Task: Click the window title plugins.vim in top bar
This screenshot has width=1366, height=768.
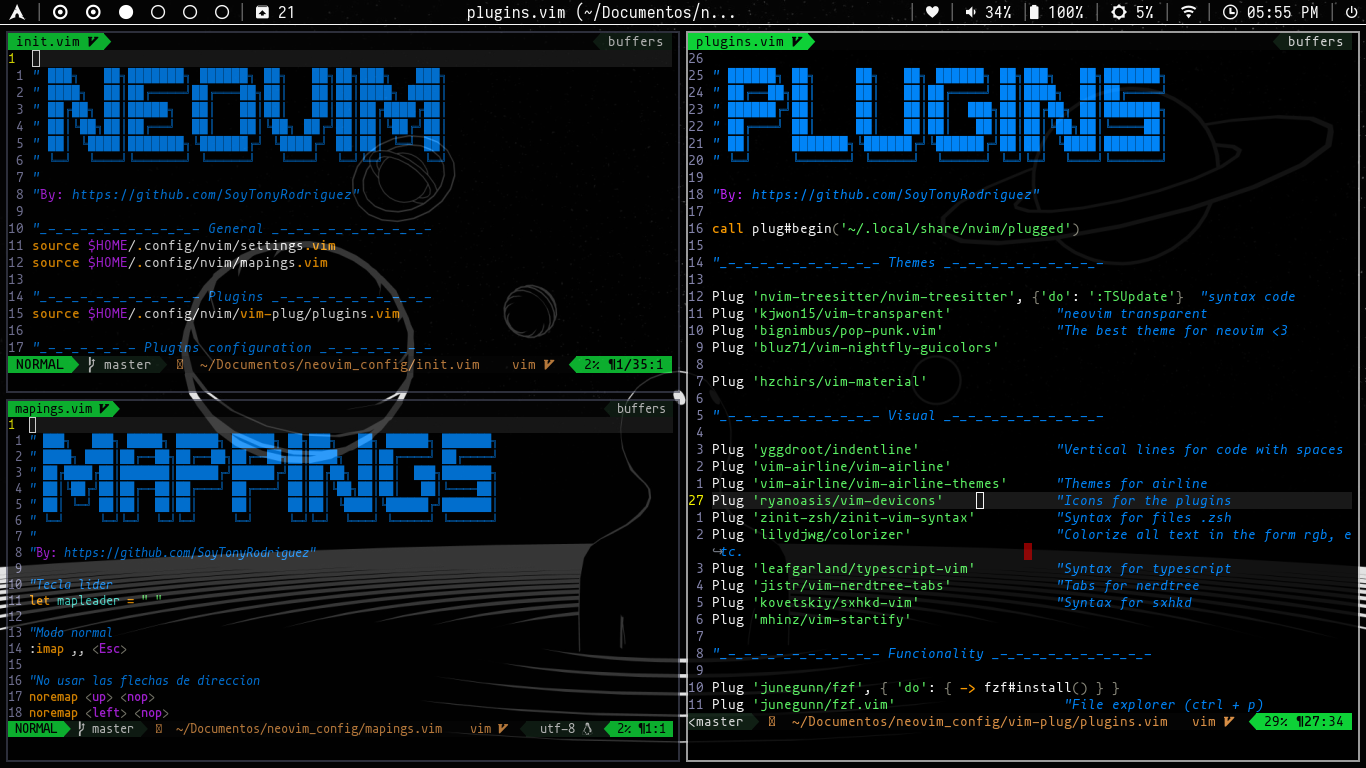Action: coord(602,12)
